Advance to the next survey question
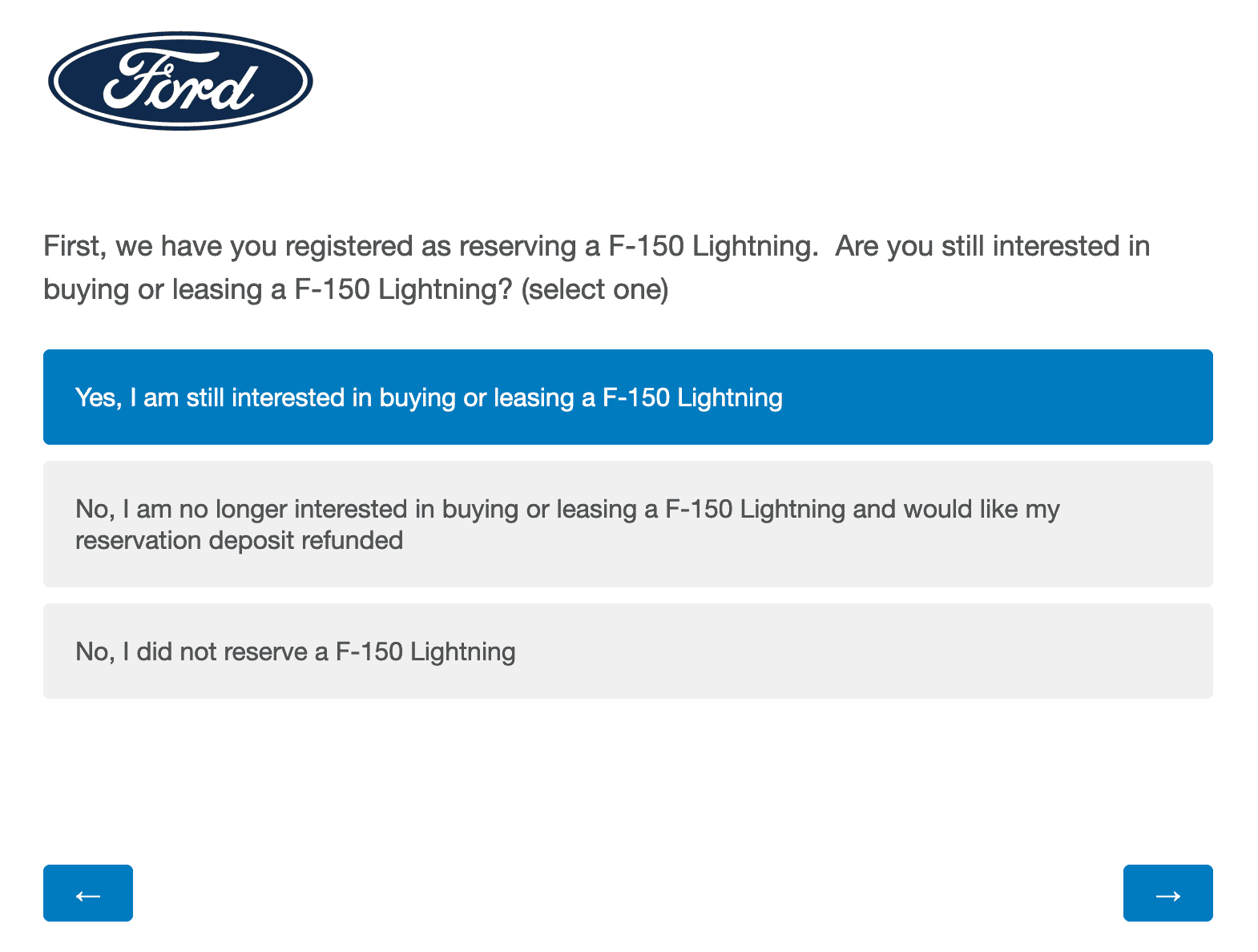1258x952 pixels. (1167, 893)
